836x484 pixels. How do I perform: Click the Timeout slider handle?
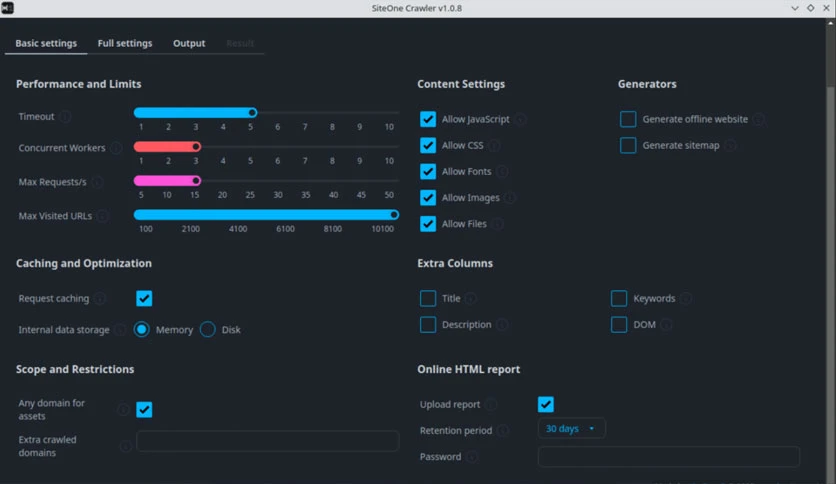tap(252, 112)
